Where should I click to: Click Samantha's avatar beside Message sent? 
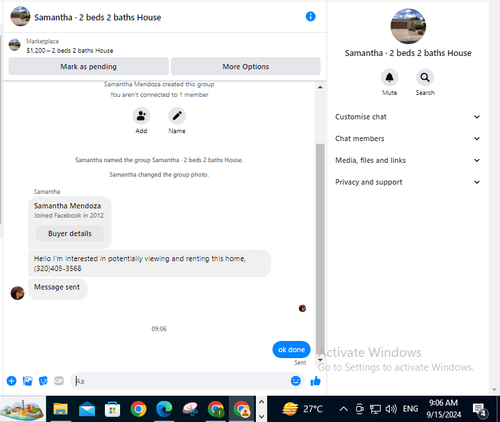(17, 293)
